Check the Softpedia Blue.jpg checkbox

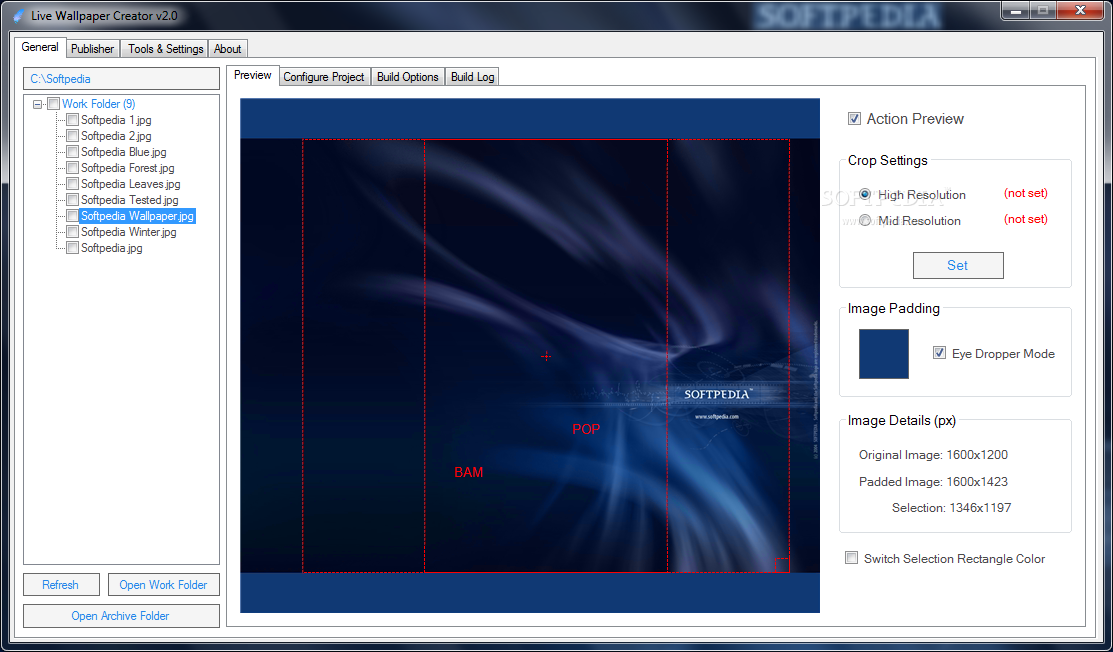tap(72, 152)
